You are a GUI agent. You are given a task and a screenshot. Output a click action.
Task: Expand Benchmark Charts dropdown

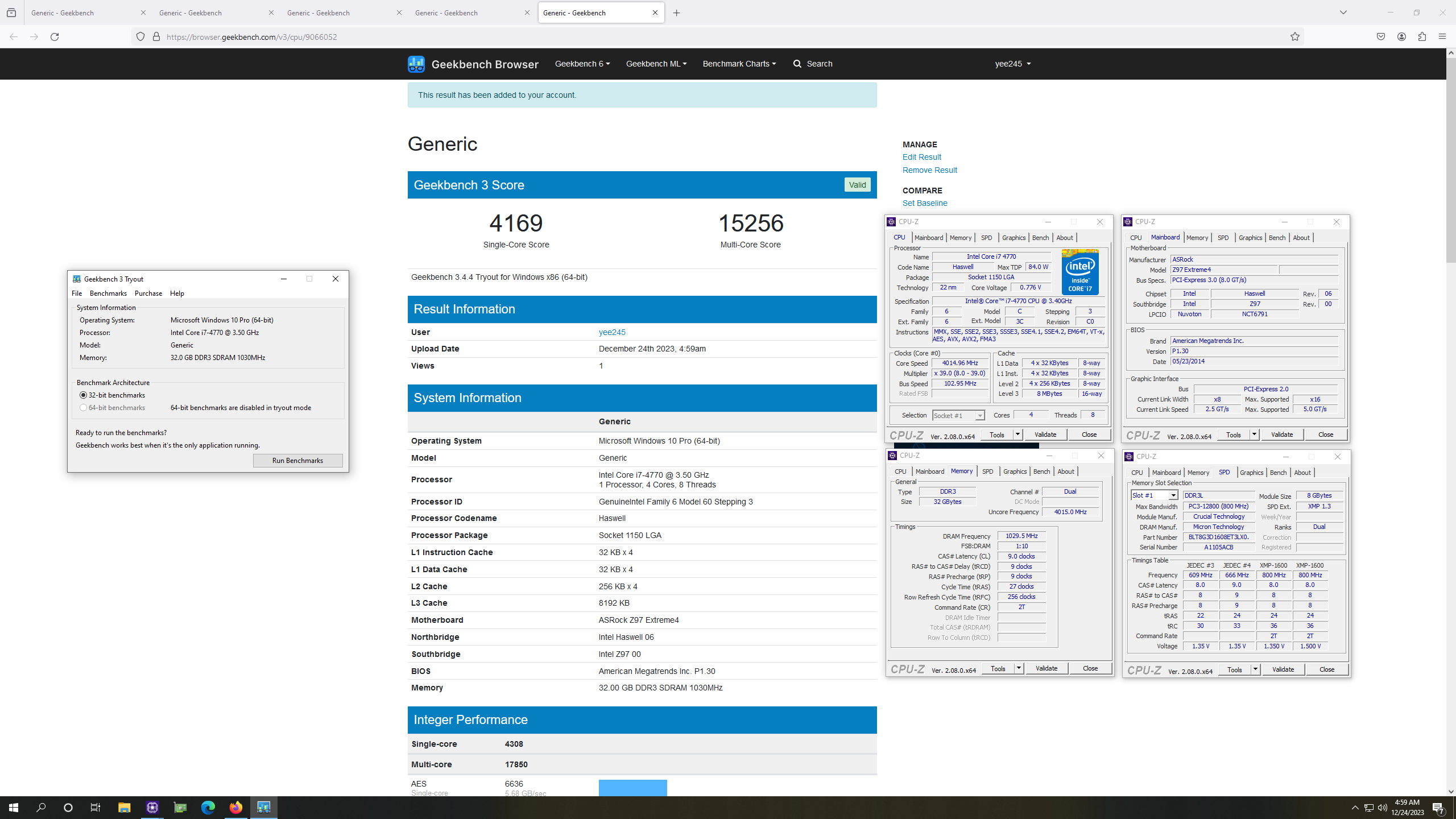(739, 64)
